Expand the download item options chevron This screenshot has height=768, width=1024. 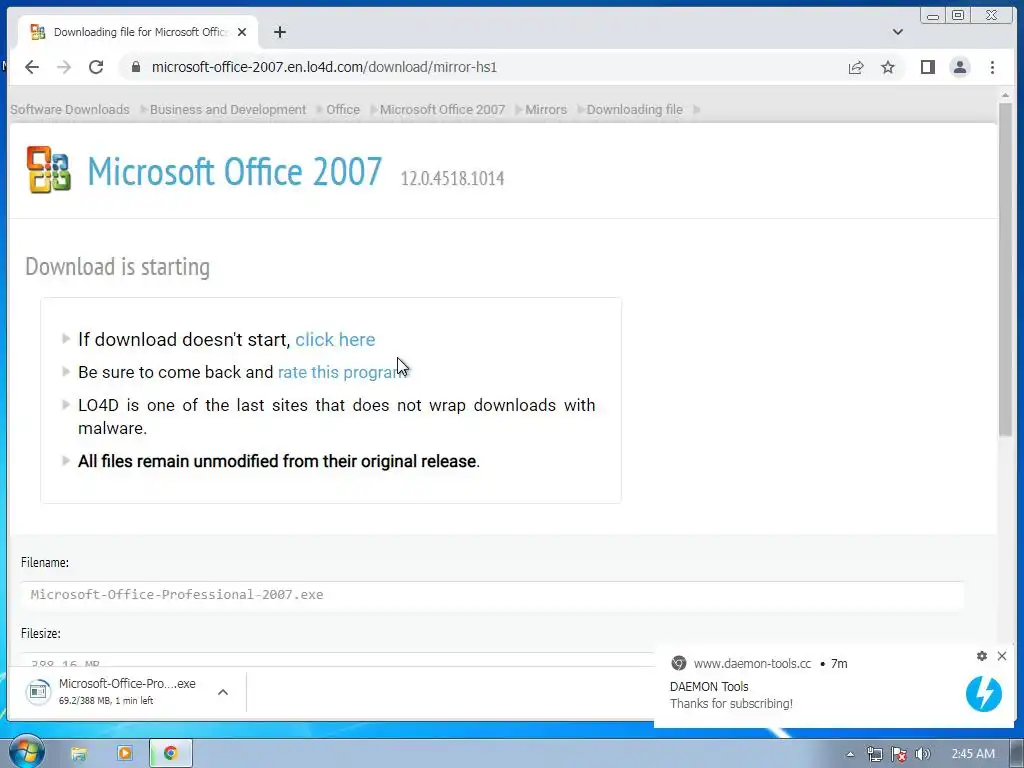coord(223,692)
